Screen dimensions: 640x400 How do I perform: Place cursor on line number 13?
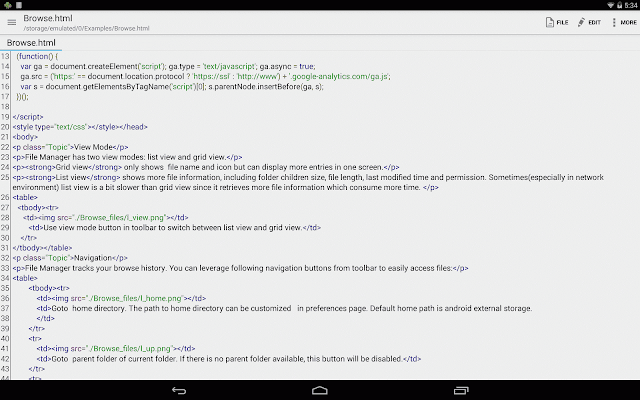(5, 56)
